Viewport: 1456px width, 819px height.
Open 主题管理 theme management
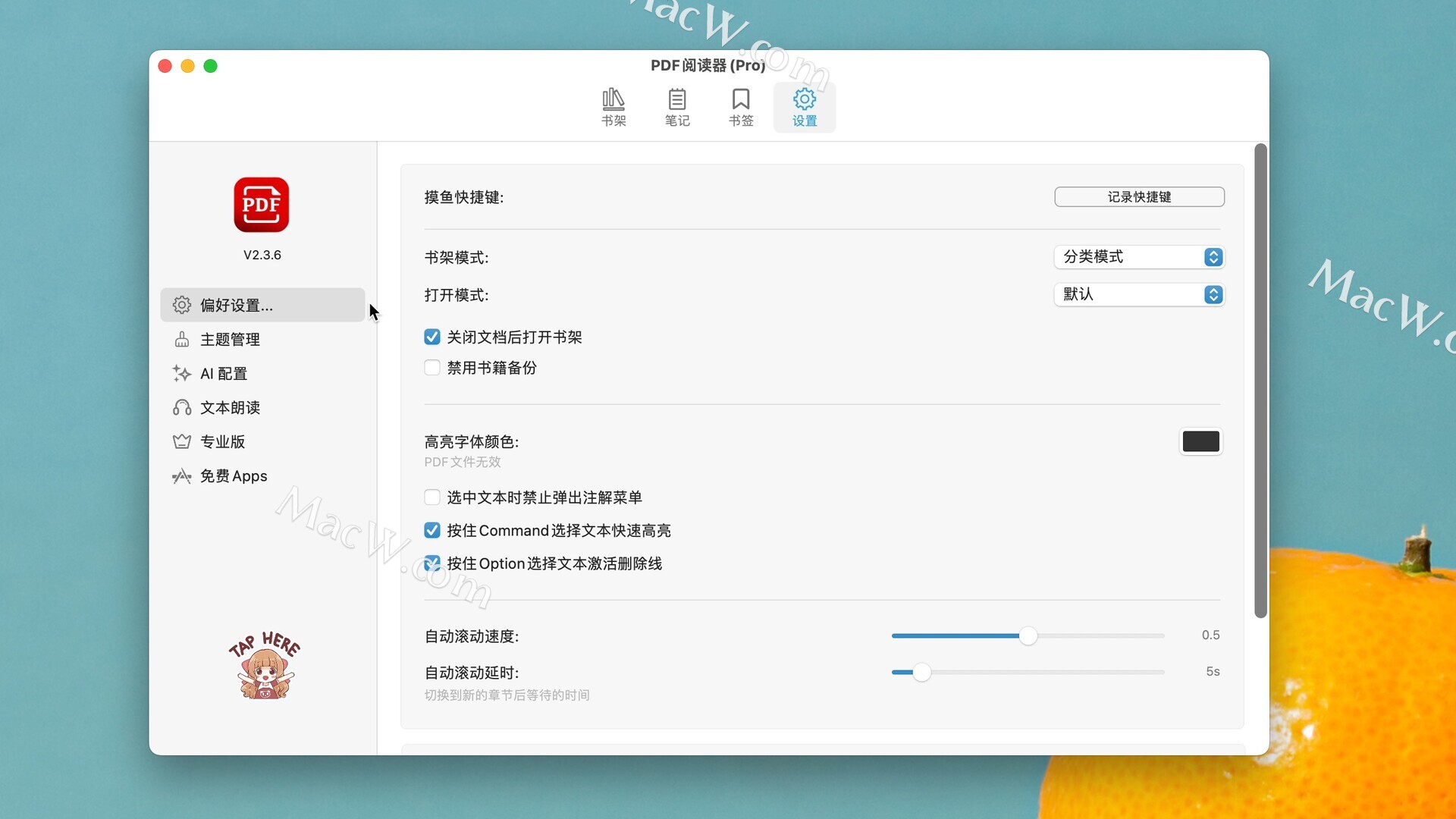[262, 339]
